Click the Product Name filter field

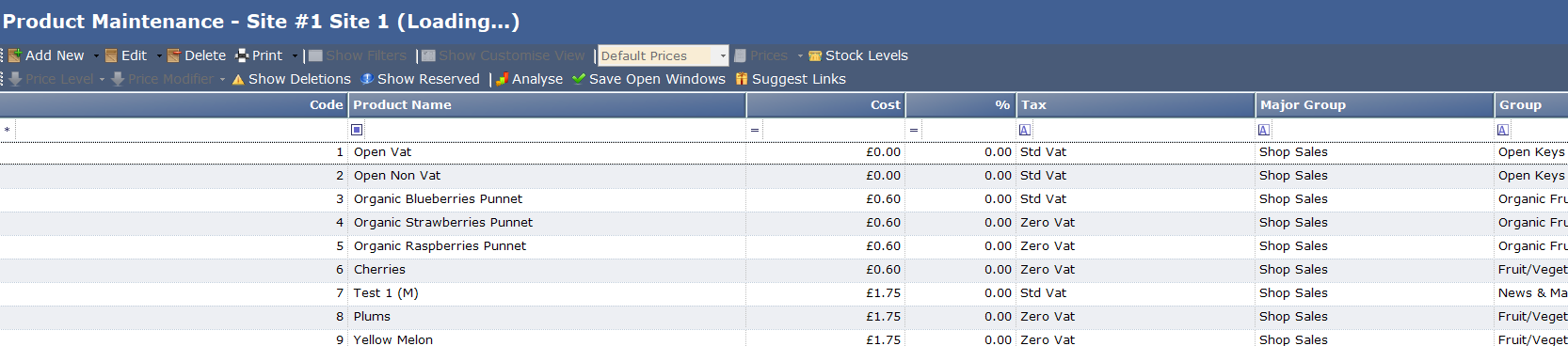(554, 130)
